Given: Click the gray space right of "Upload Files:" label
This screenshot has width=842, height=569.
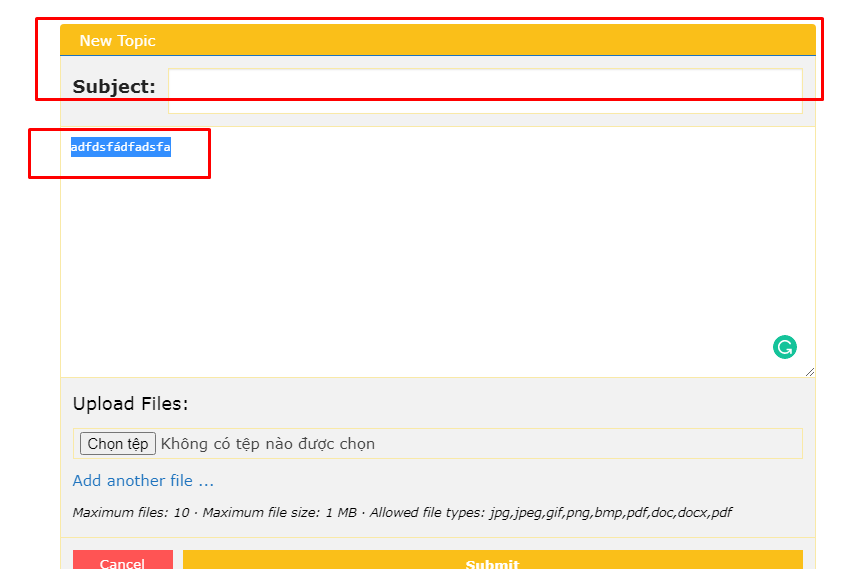Looking at the screenshot, I should coord(500,404).
